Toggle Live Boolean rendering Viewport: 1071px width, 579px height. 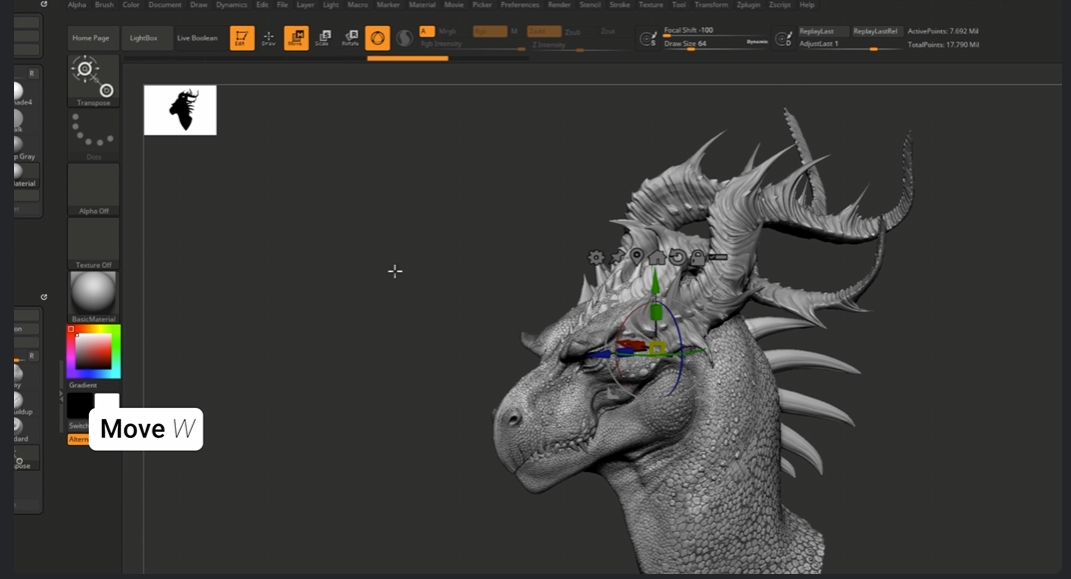[197, 38]
